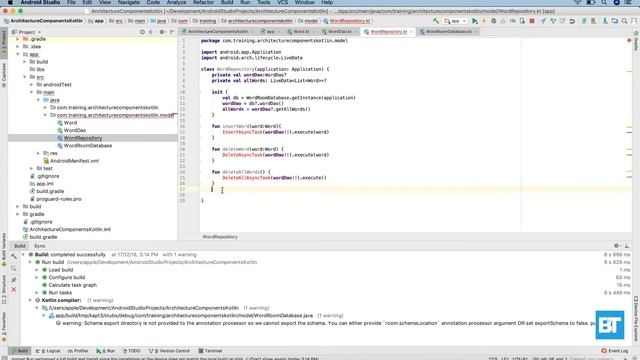Image resolution: width=640 pixels, height=360 pixels.
Task: Collapse the Kotlin compiler node
Action: [x=30, y=300]
